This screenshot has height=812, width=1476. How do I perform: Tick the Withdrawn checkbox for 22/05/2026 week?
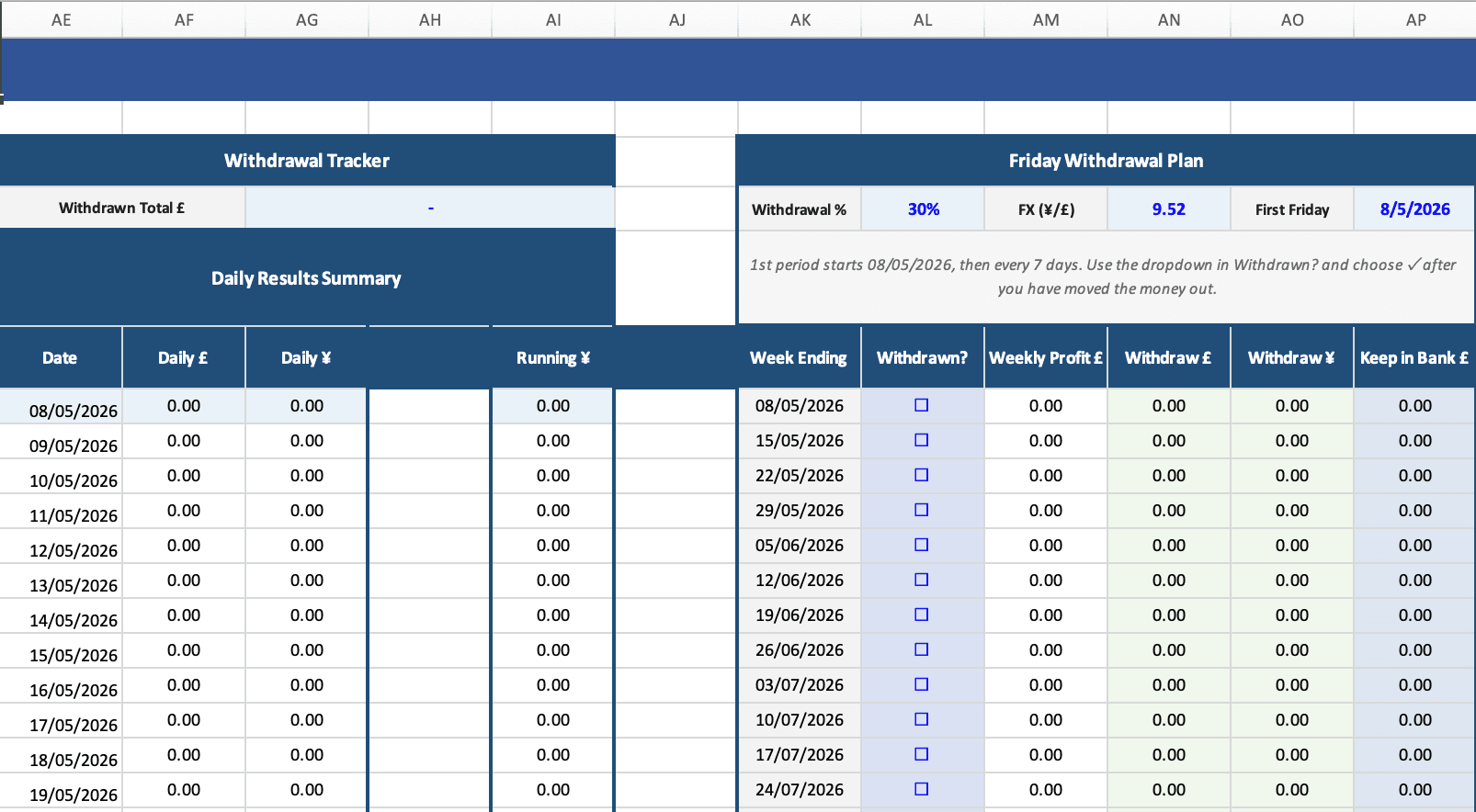tap(922, 475)
